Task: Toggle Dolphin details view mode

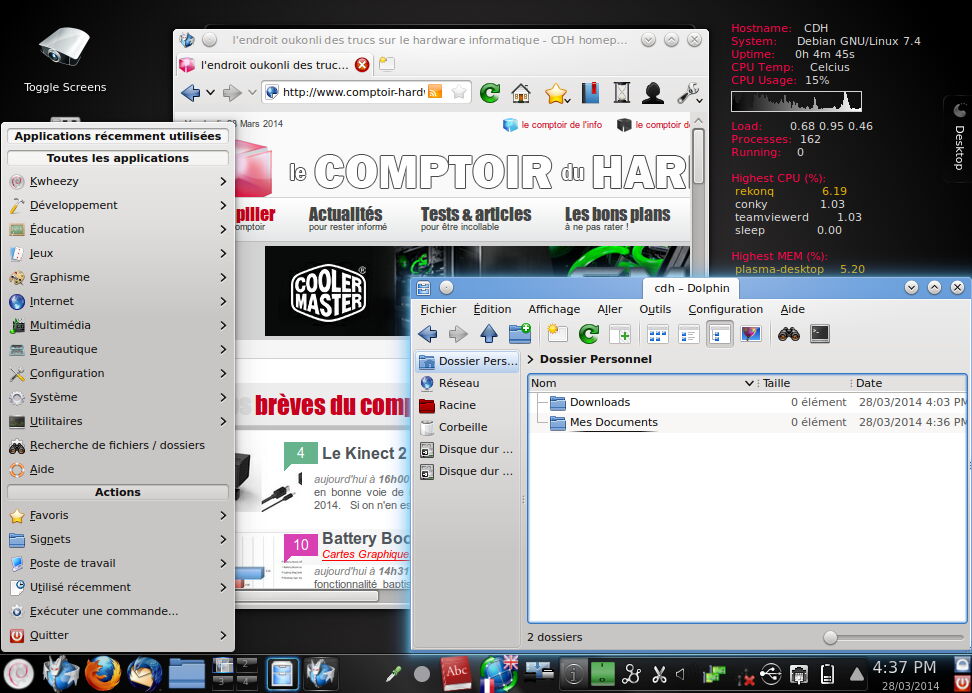Action: tap(720, 334)
